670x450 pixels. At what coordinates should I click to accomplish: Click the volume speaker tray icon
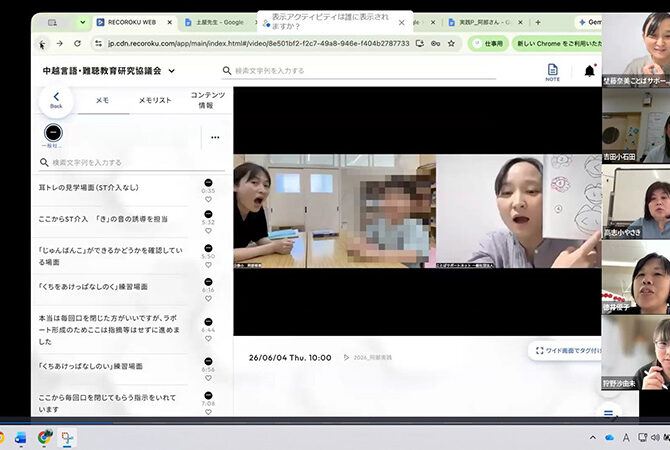tap(655, 438)
